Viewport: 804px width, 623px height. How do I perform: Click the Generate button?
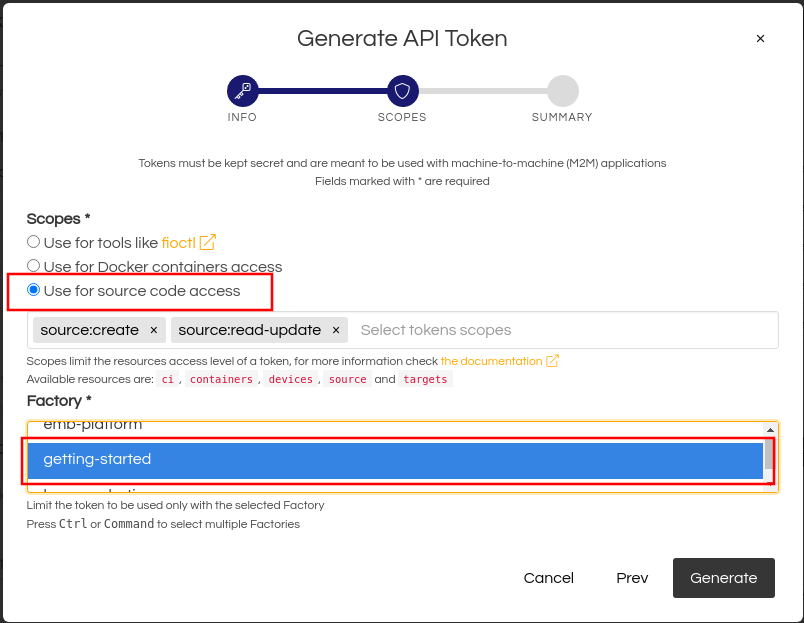coord(723,578)
